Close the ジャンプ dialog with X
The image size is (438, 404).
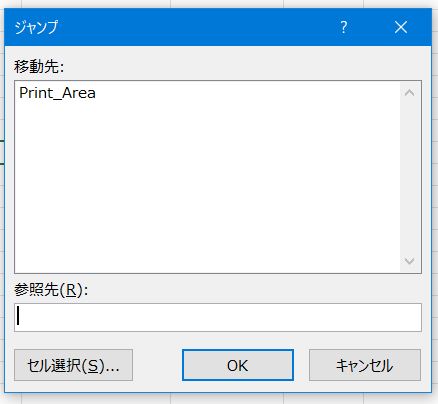401,27
